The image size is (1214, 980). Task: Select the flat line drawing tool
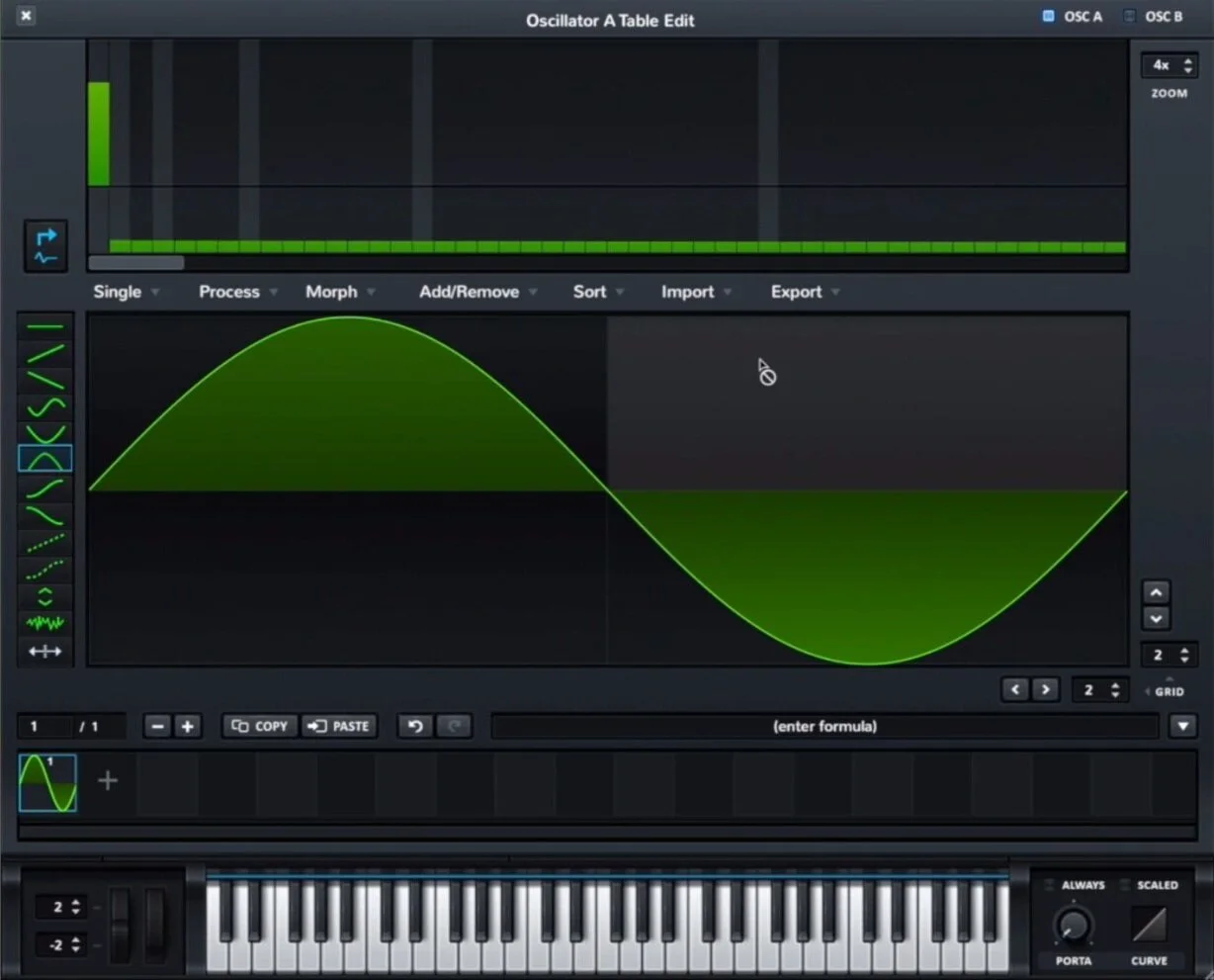point(45,324)
